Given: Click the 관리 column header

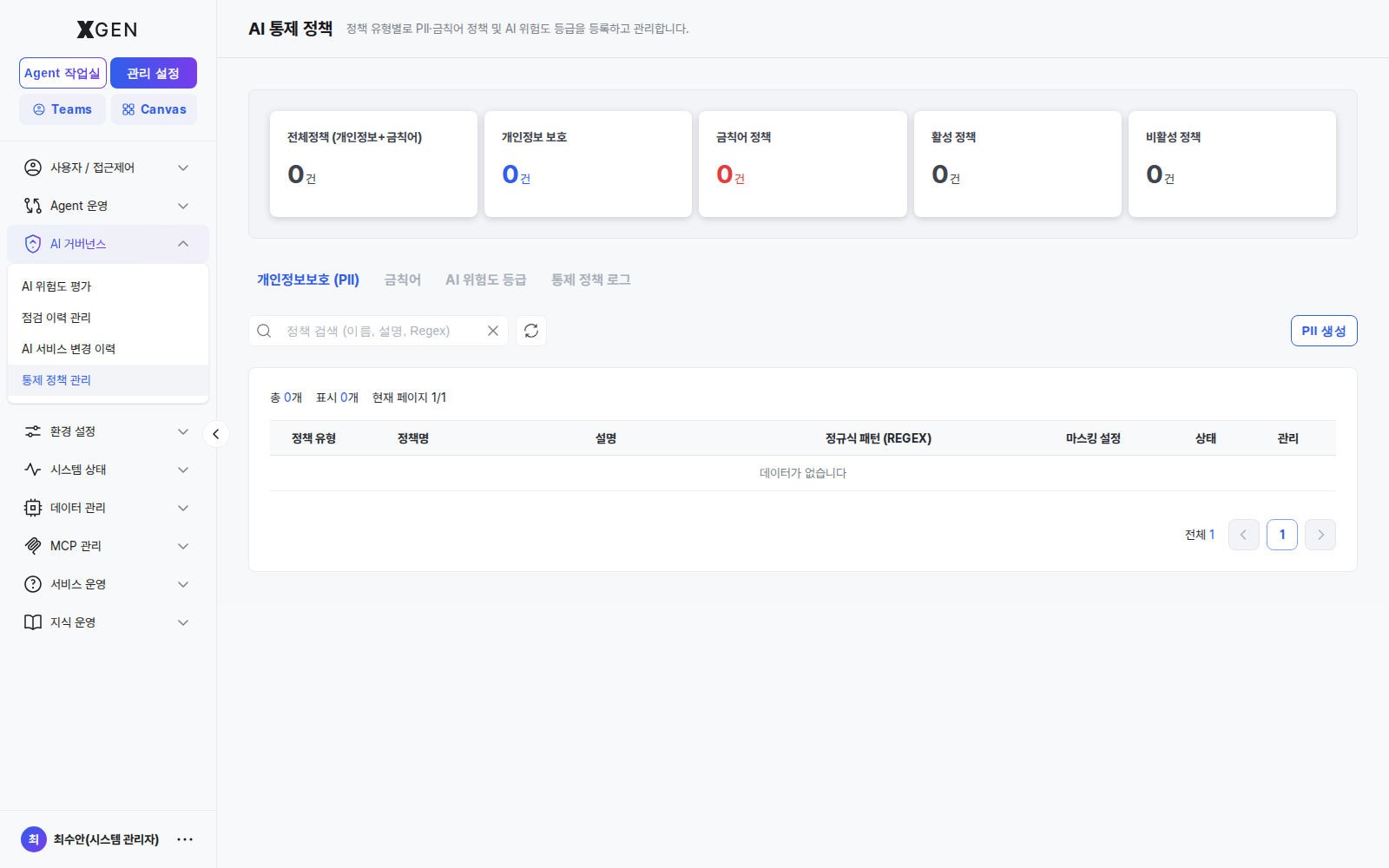Looking at the screenshot, I should pyautogui.click(x=1288, y=438).
